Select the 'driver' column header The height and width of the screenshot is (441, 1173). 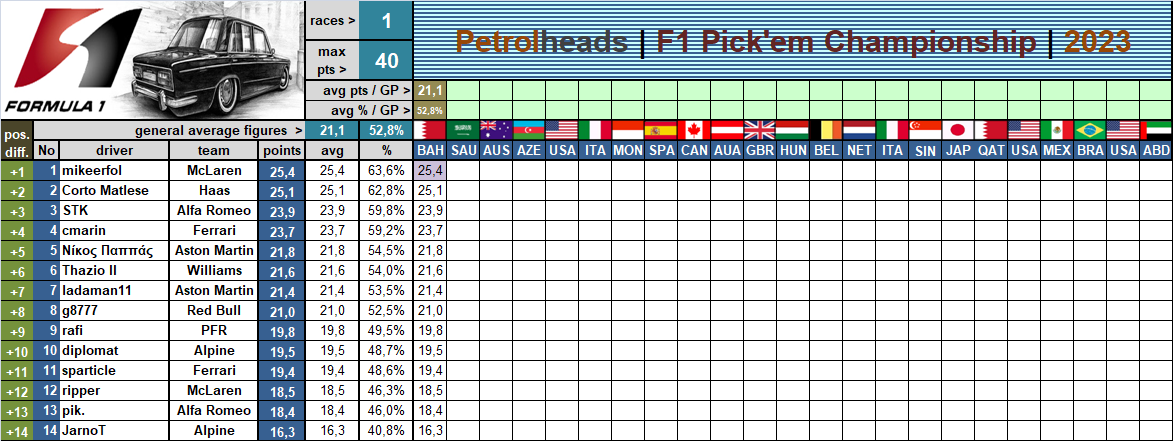114,150
